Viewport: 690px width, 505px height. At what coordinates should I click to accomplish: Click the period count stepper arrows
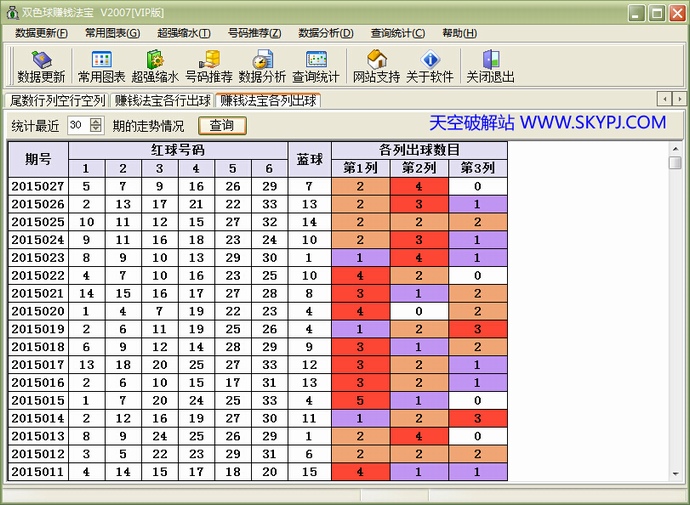[96, 125]
